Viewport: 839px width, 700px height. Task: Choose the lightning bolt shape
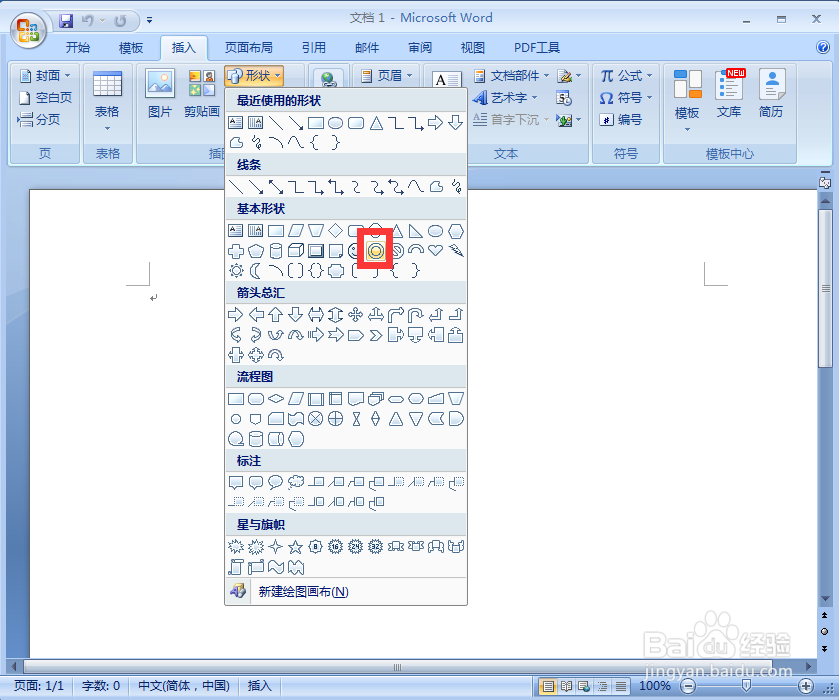pyautogui.click(x=456, y=250)
